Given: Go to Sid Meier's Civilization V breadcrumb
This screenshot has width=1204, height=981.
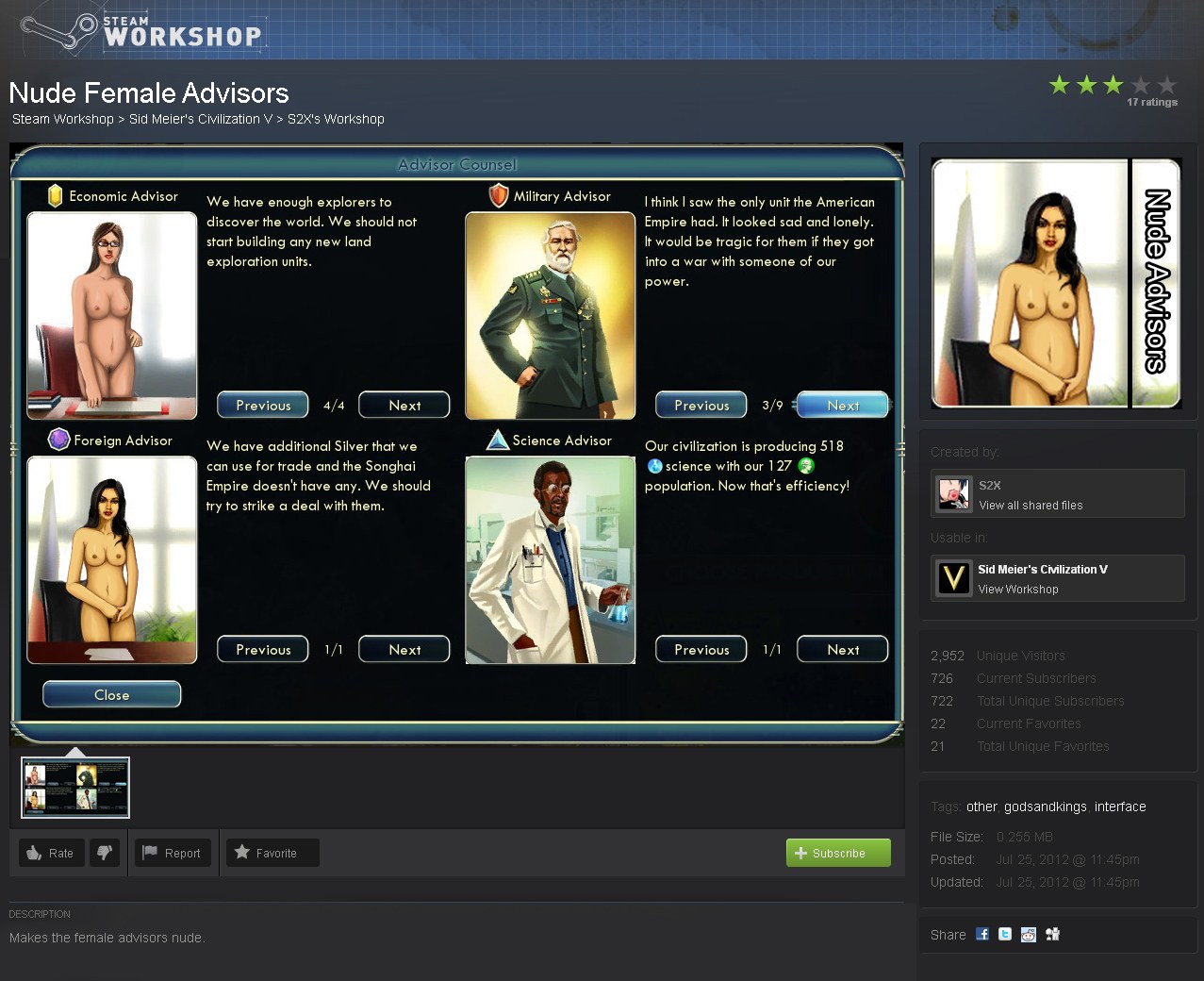Looking at the screenshot, I should 201,119.
